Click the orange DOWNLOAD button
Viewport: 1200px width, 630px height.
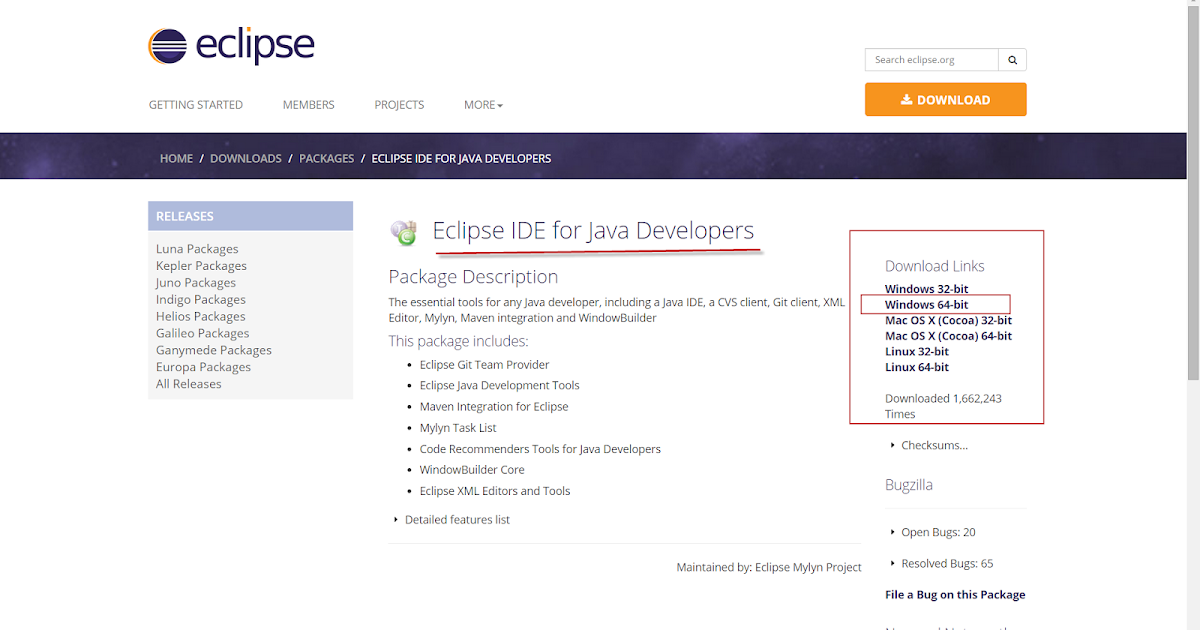946,100
